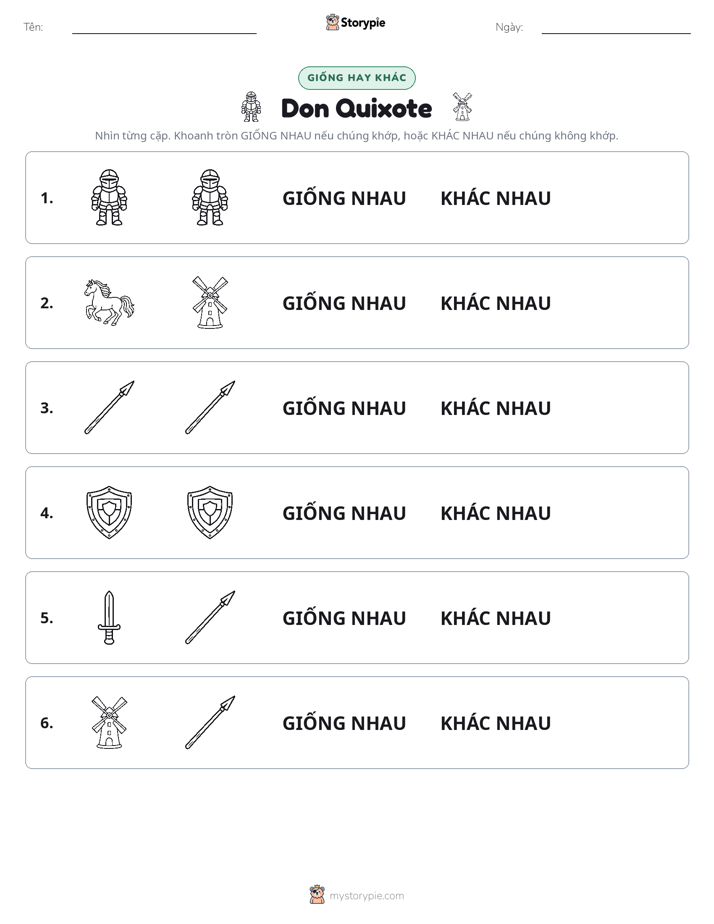Click the first knight icon in row 1
714x924 pixels.
[109, 197]
